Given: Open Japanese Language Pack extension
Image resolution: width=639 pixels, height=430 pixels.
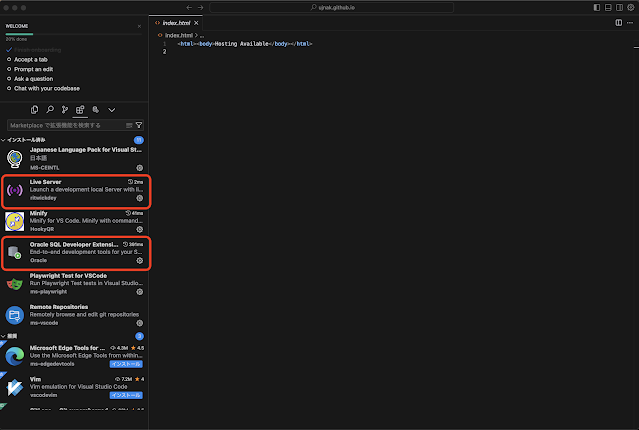Looking at the screenshot, I should pos(74,159).
